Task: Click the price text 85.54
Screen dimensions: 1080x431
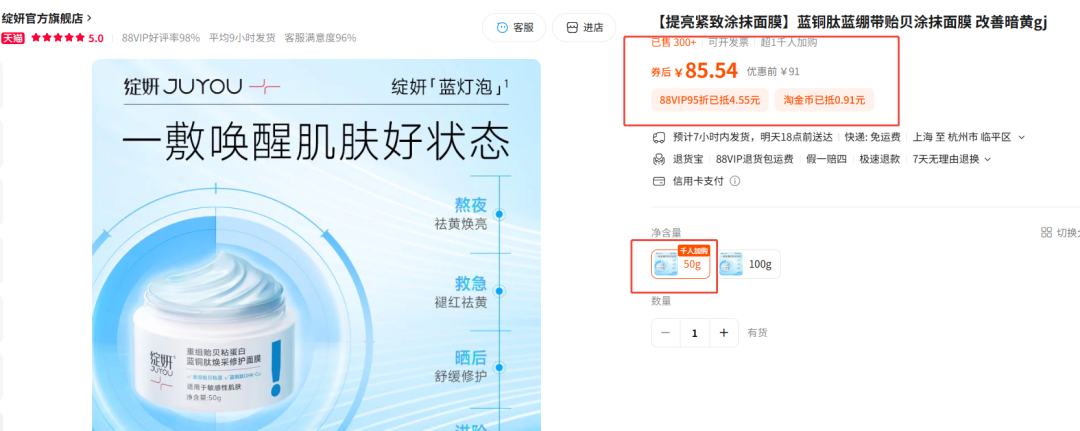Action: click(712, 70)
